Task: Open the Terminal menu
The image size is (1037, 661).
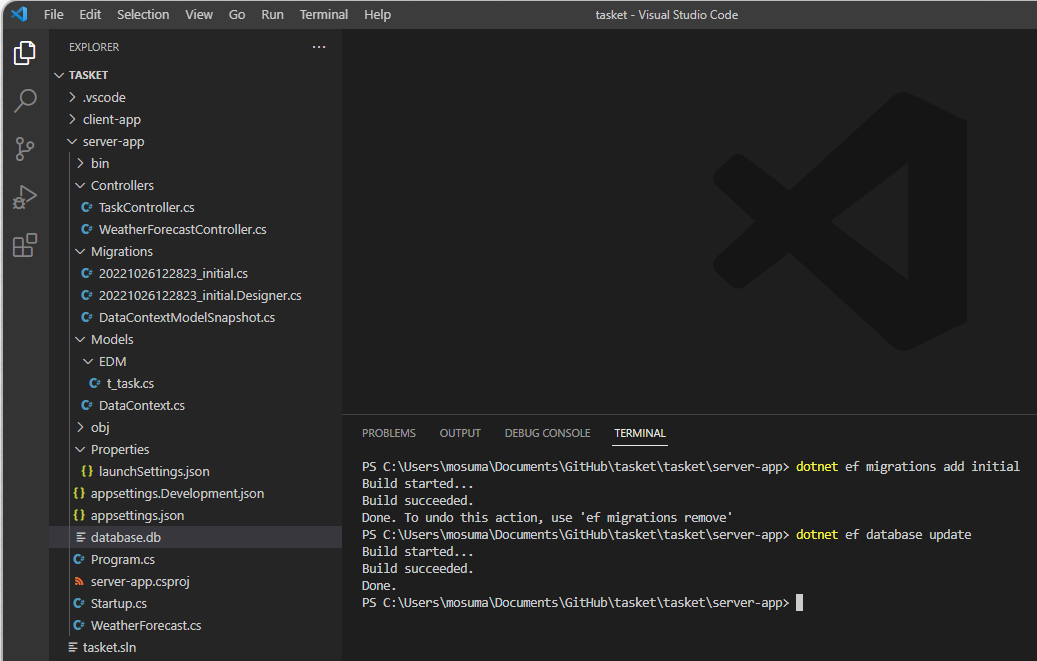Action: pos(323,15)
